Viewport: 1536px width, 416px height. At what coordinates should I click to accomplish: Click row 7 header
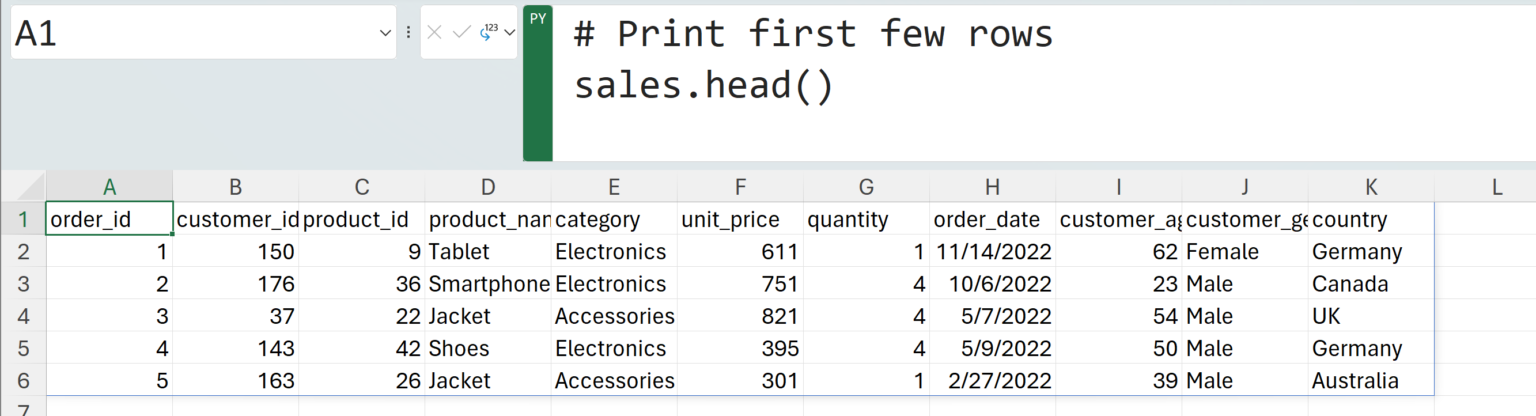coord(23,408)
